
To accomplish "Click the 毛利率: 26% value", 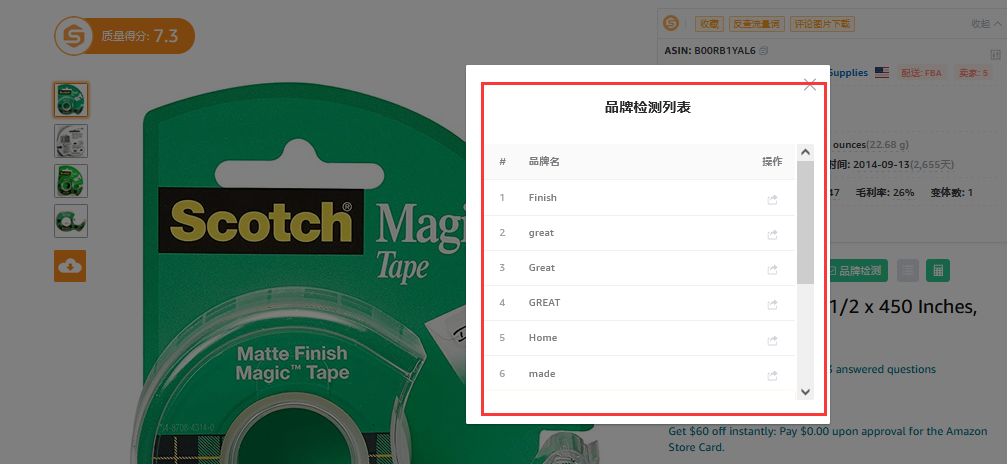I will [x=884, y=192].
